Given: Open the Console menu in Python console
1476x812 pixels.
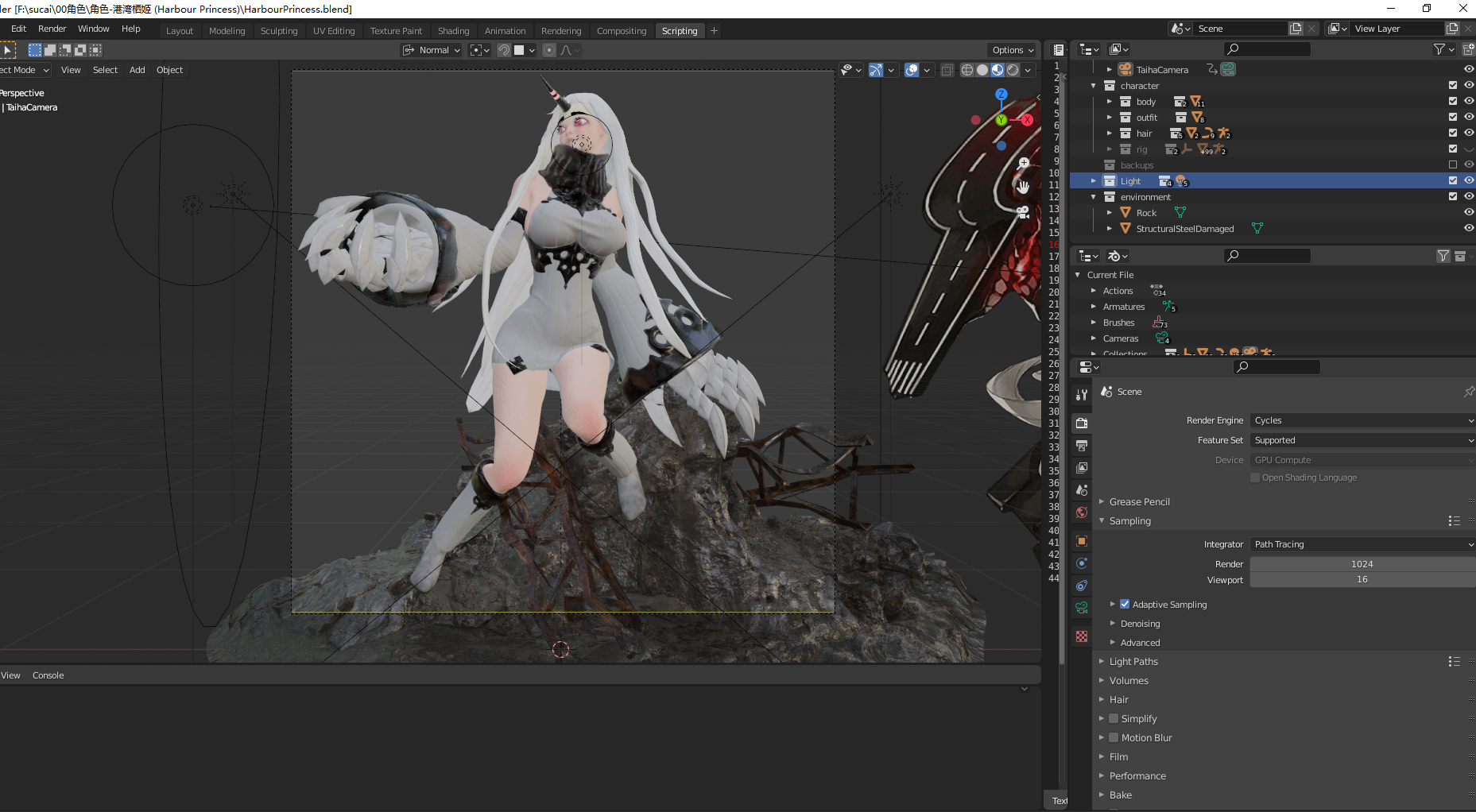Looking at the screenshot, I should pos(48,675).
